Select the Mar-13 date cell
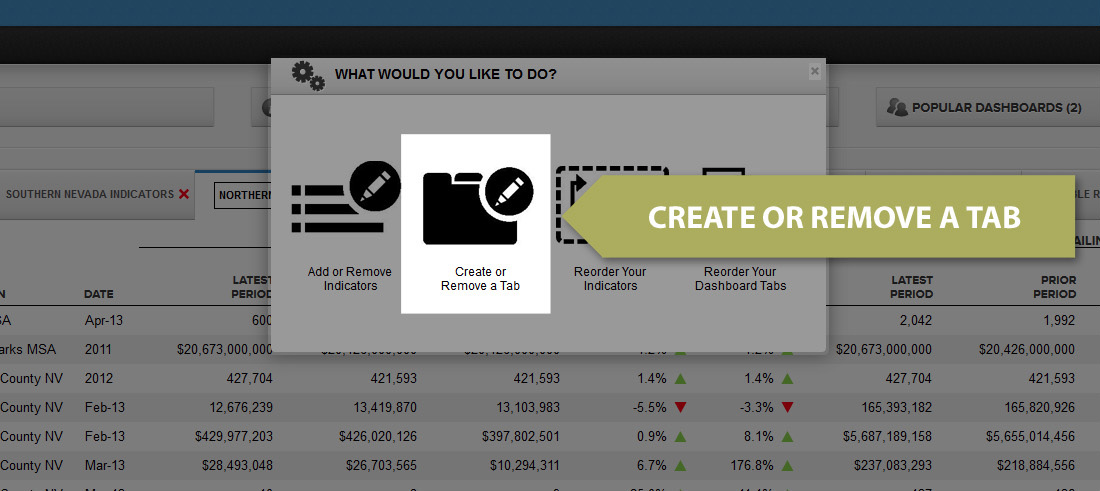Viewport: 1100px width, 491px height. click(x=105, y=465)
